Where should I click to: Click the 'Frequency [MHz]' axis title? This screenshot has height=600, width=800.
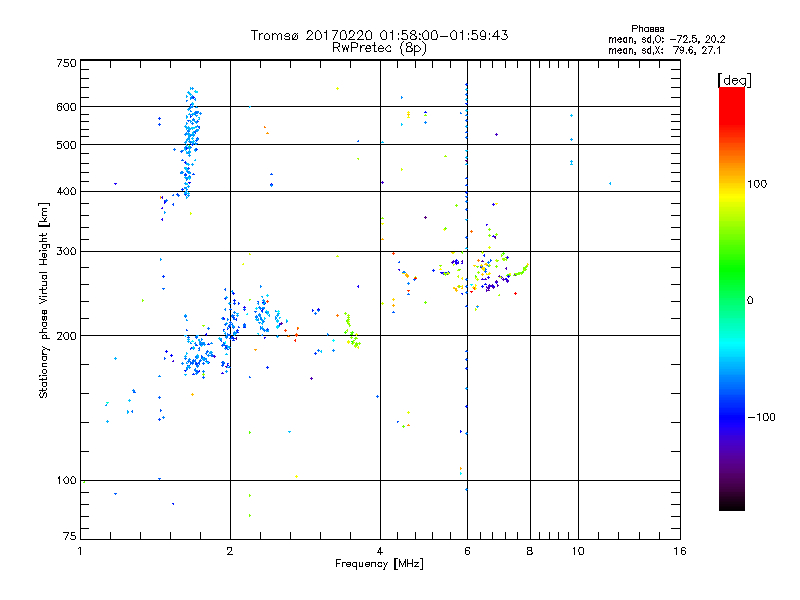click(379, 564)
